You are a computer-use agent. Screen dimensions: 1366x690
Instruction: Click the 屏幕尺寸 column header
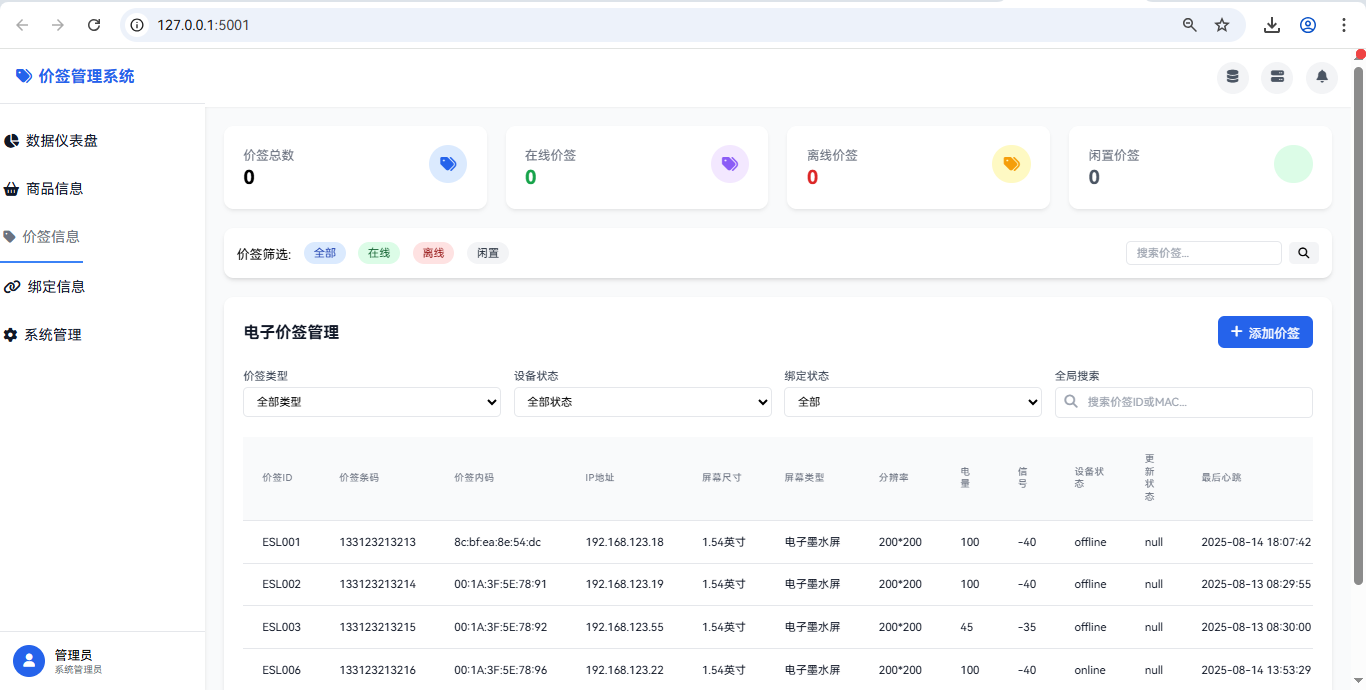coord(722,478)
